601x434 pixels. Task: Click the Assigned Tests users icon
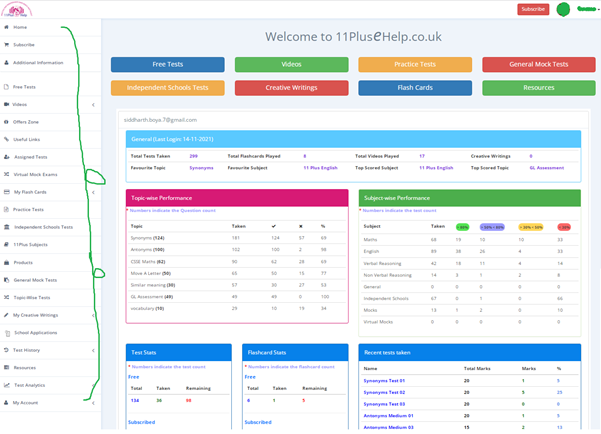coord(7,157)
